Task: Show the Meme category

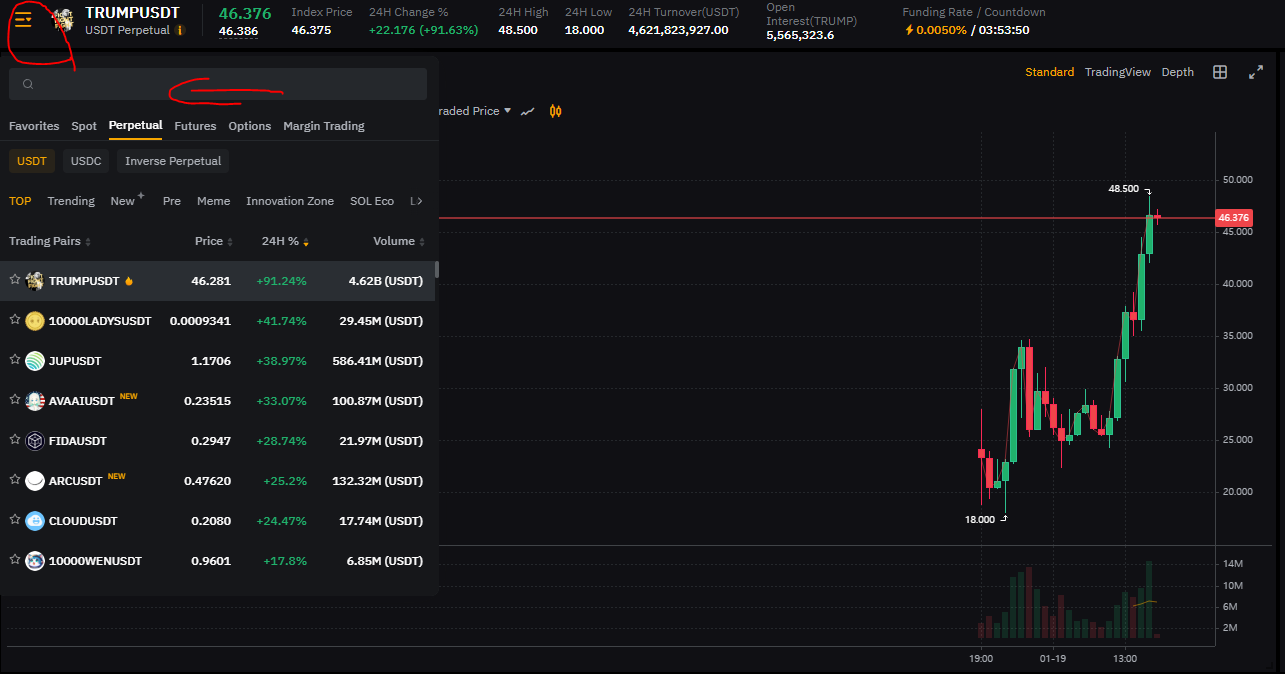Action: [214, 201]
